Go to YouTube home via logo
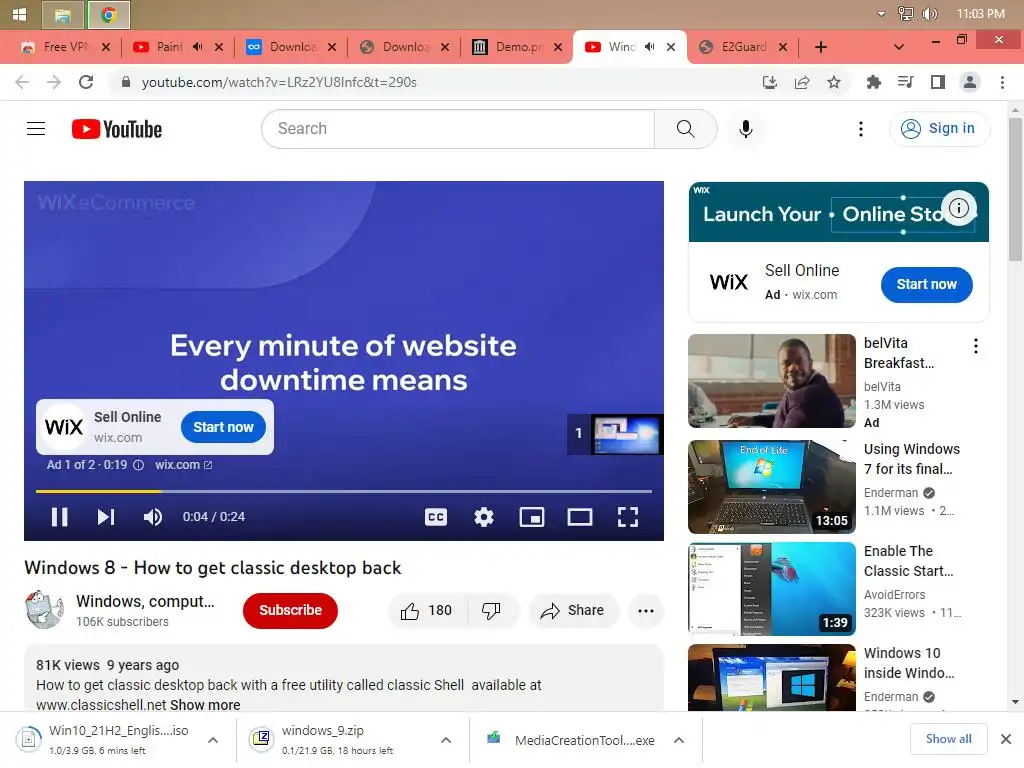The width and height of the screenshot is (1024, 768). coord(117,129)
